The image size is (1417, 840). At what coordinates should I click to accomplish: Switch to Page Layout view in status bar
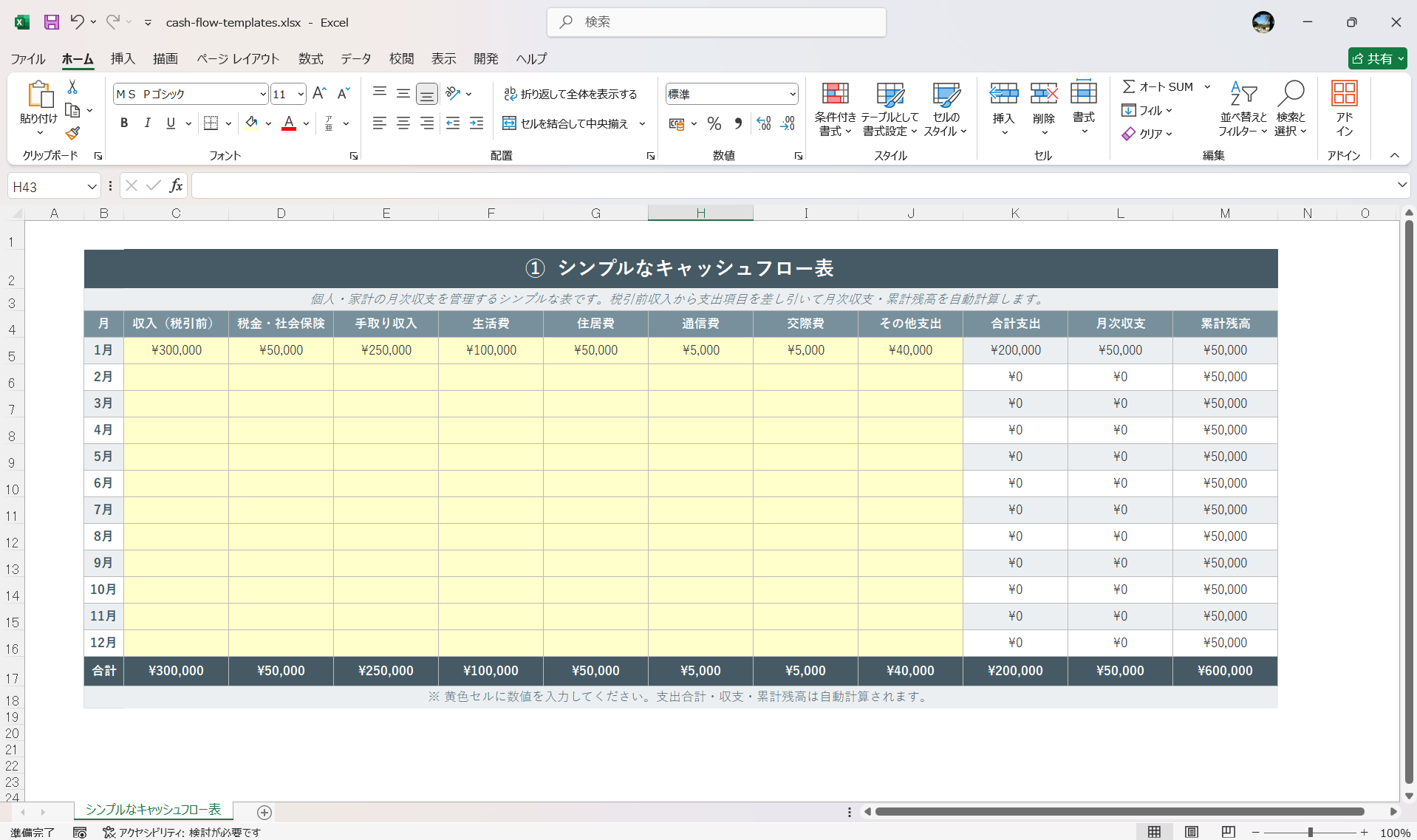pos(1192,833)
